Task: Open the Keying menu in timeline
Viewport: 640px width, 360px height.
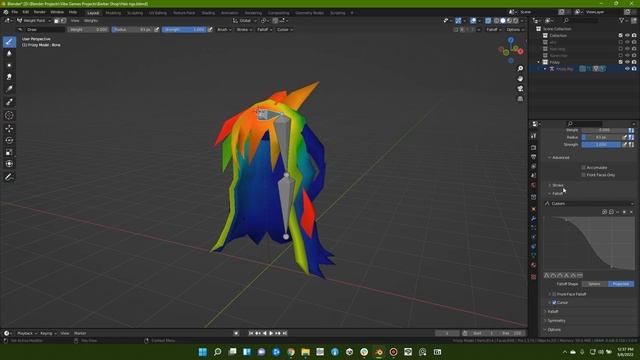Action: [x=48, y=333]
